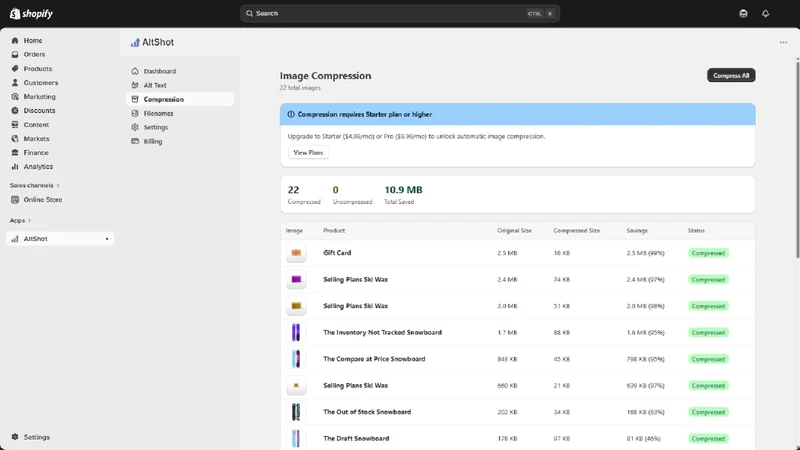Click the Savings column header
The height and width of the screenshot is (450, 800).
637,231
